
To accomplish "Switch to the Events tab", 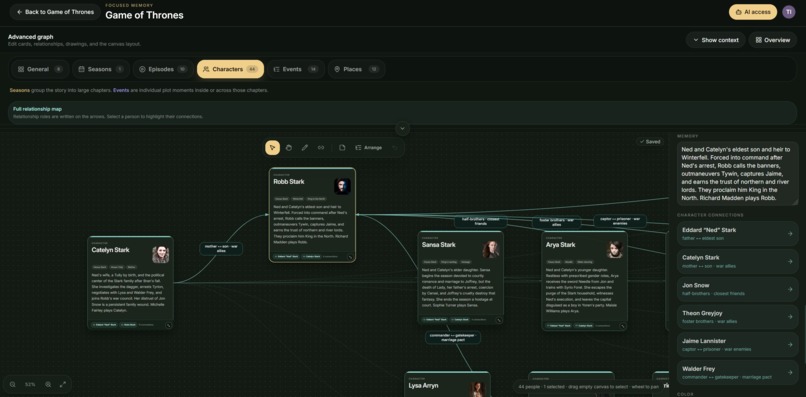I will point(296,69).
